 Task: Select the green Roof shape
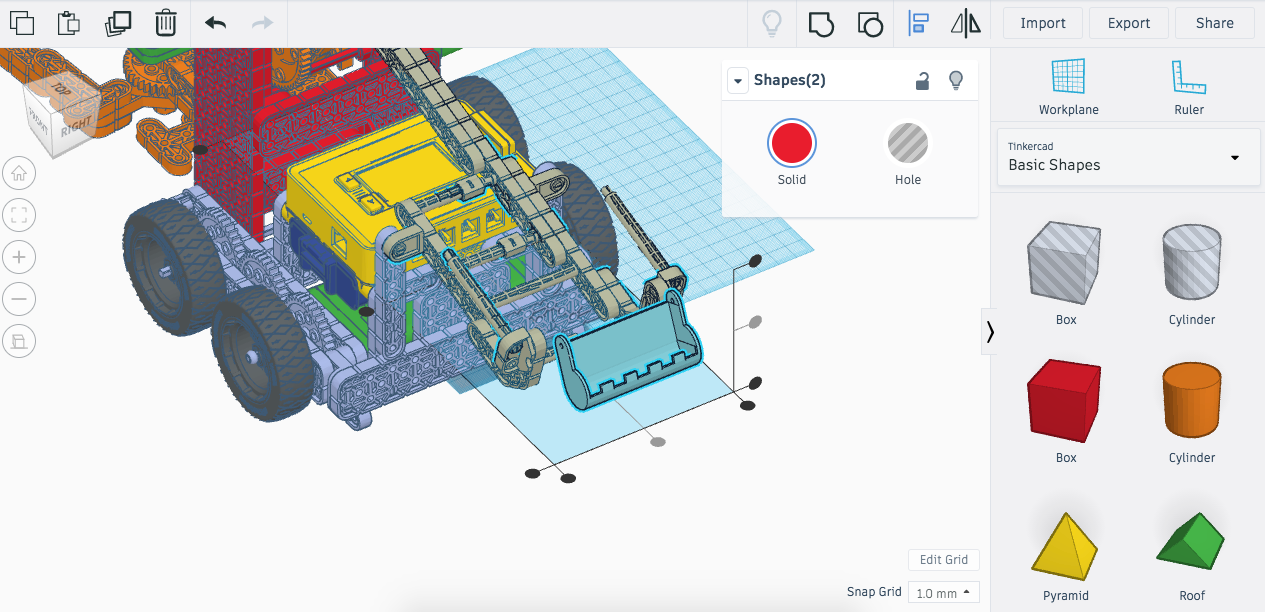1191,540
